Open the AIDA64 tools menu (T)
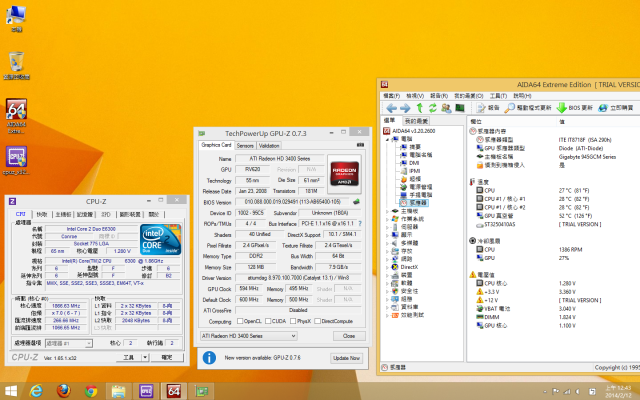Image resolution: width=640 pixels, height=400 pixels. pyautogui.click(x=498, y=96)
